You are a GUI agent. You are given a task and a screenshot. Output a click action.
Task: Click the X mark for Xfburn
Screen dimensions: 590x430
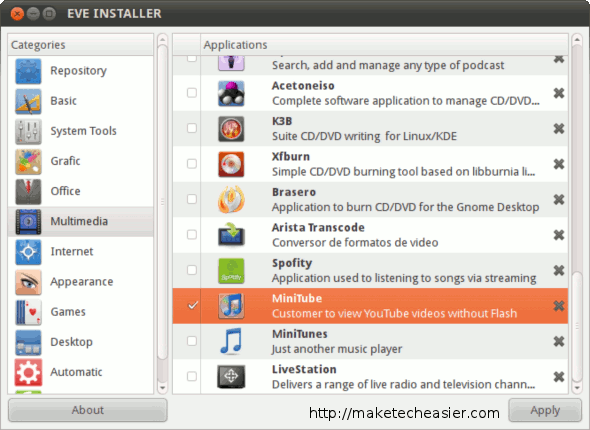click(559, 164)
